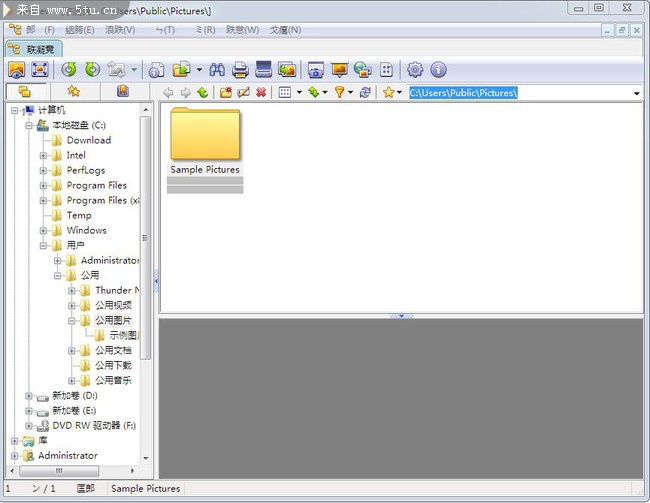Expand the Windows folder node
650x503 pixels.
pos(43,231)
